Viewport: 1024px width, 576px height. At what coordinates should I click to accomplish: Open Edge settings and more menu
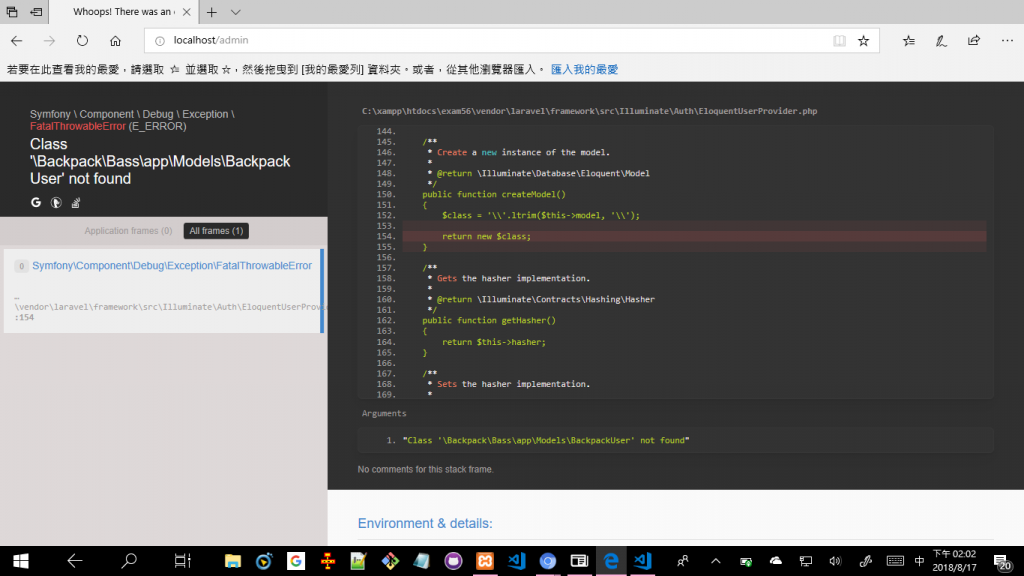point(1007,40)
